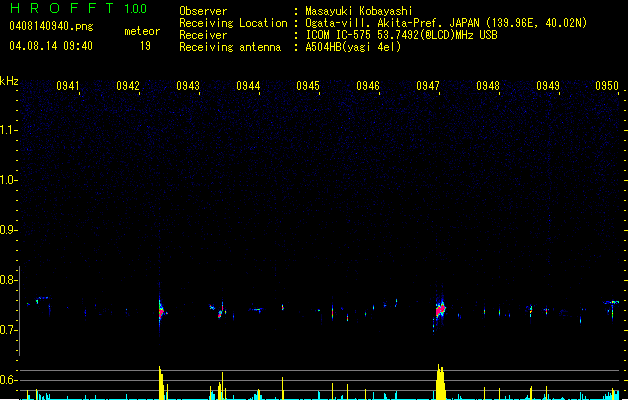Click the 0947 time marker

(428, 86)
